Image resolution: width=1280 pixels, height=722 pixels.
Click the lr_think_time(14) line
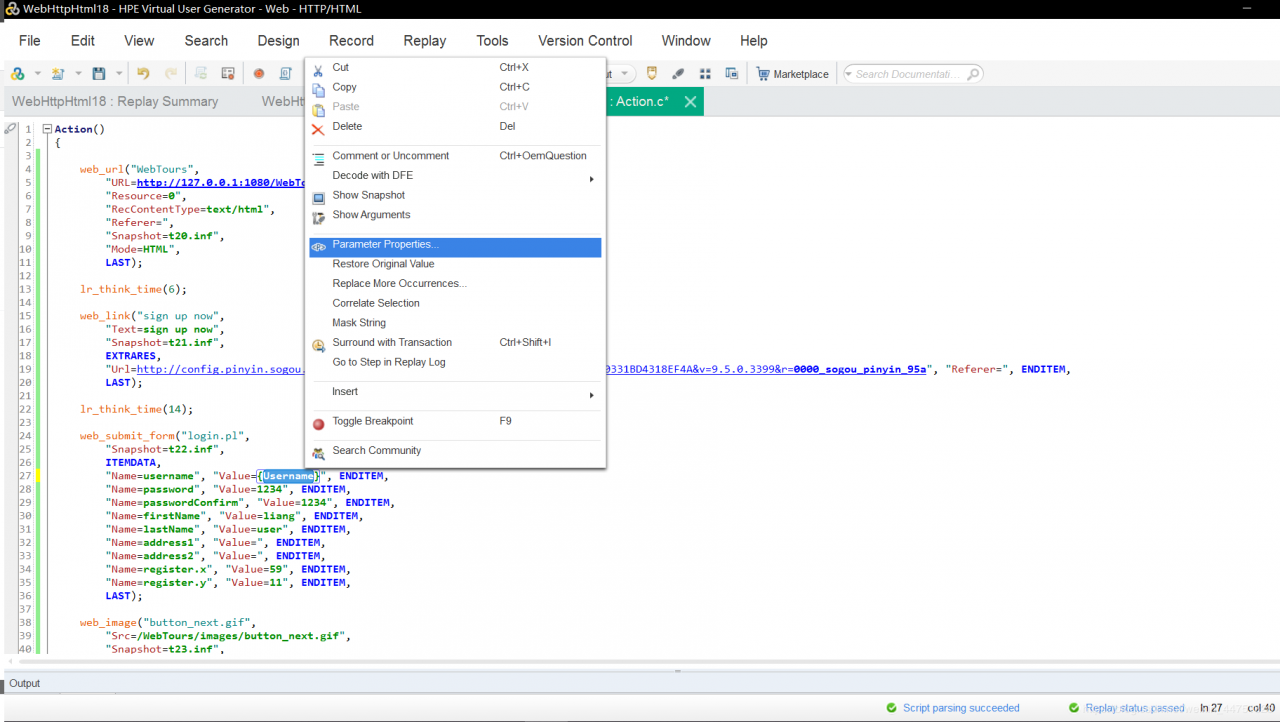pos(136,409)
